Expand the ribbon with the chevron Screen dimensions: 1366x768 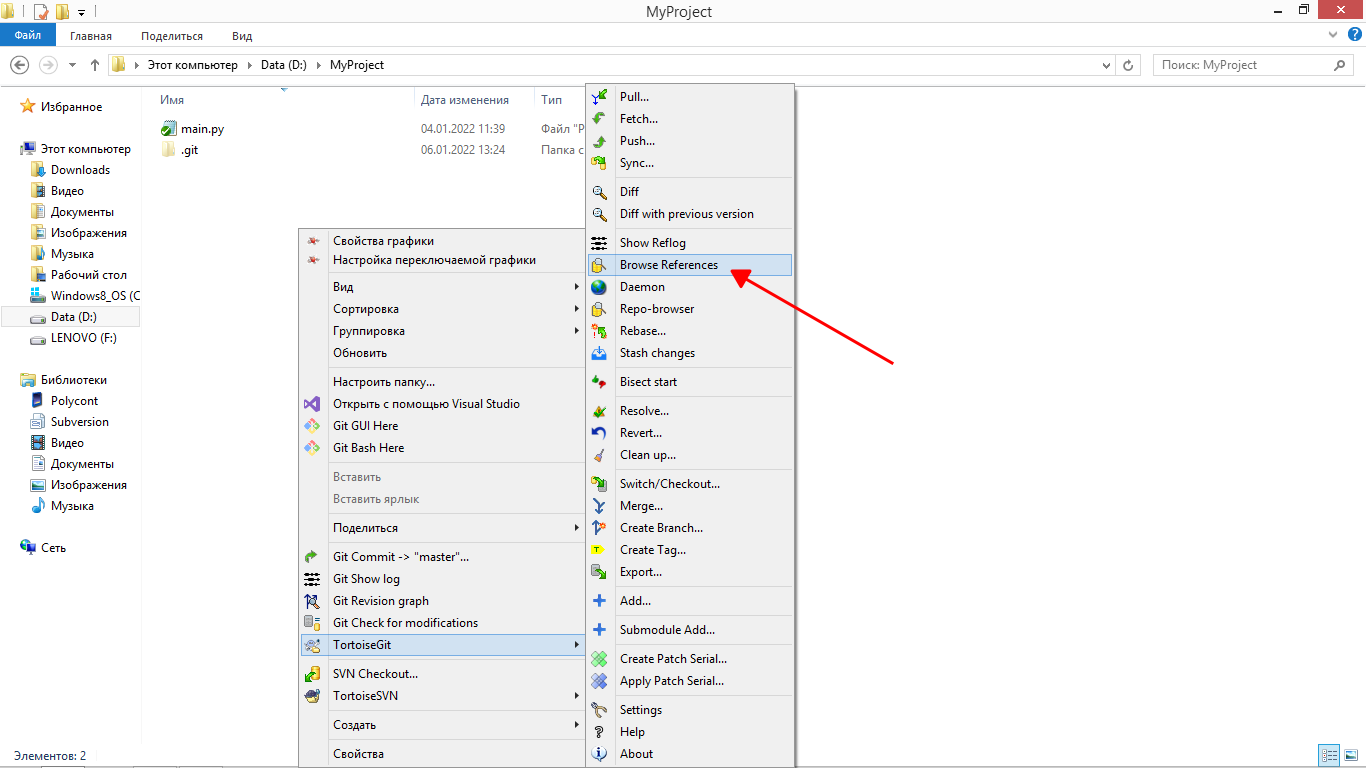click(x=1333, y=35)
